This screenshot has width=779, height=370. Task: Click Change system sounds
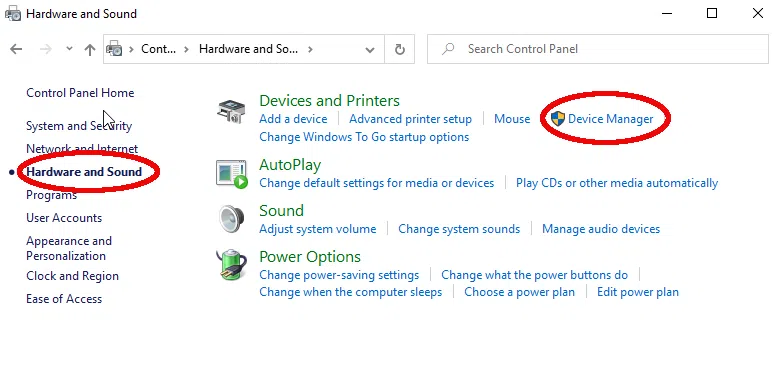459,229
